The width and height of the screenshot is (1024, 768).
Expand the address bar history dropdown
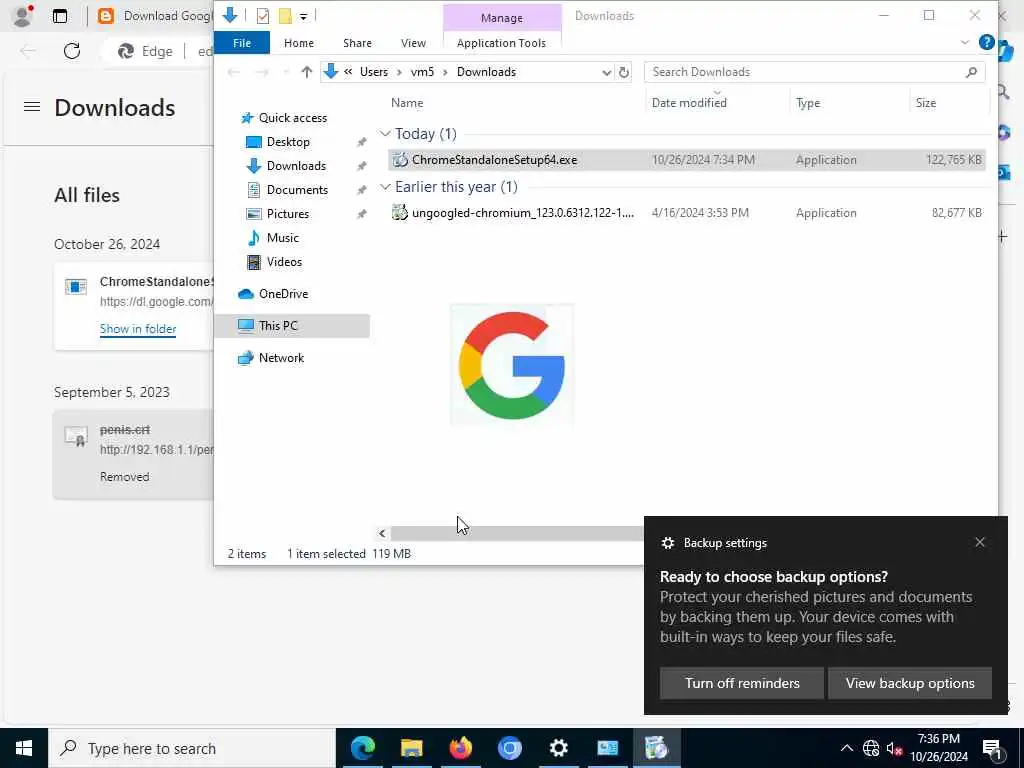tap(606, 72)
